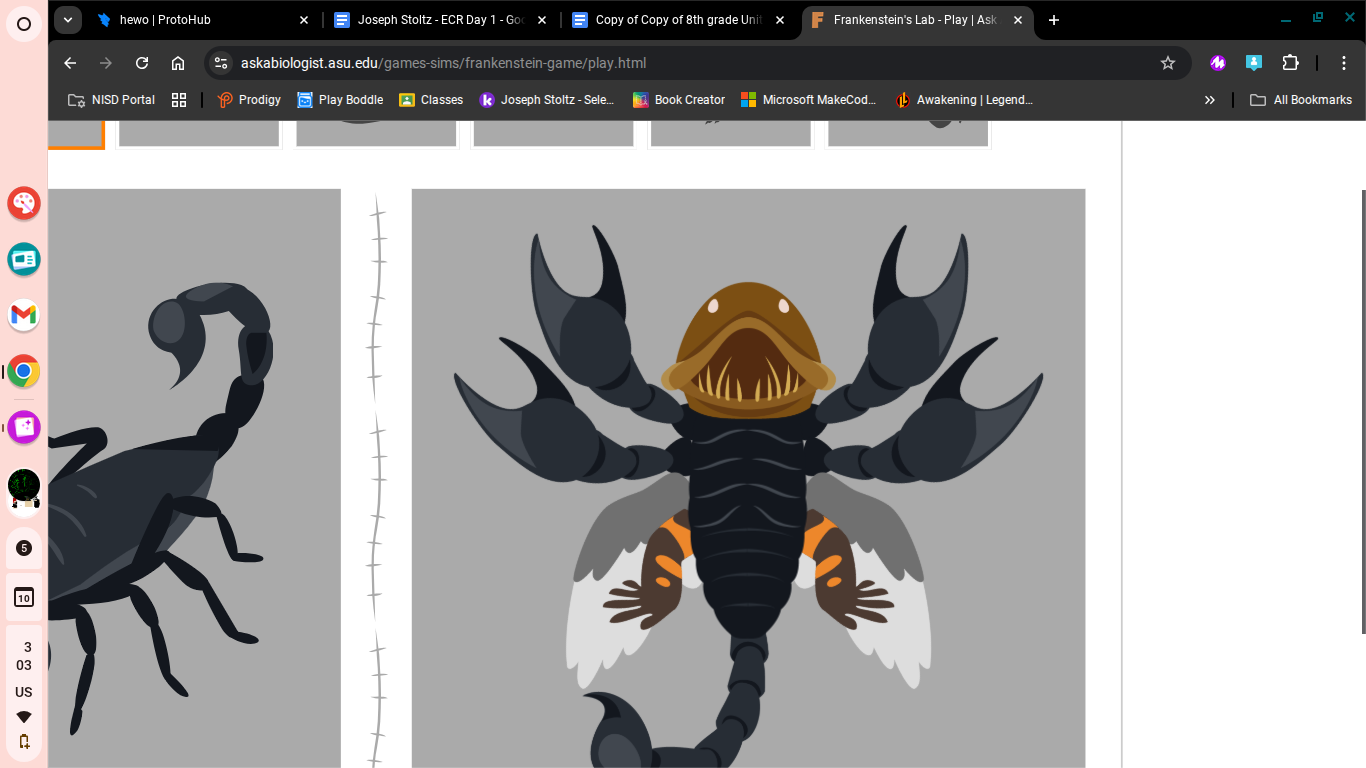Click the Wi-Fi indicator in the system tray
This screenshot has width=1366, height=768.
tap(23, 716)
